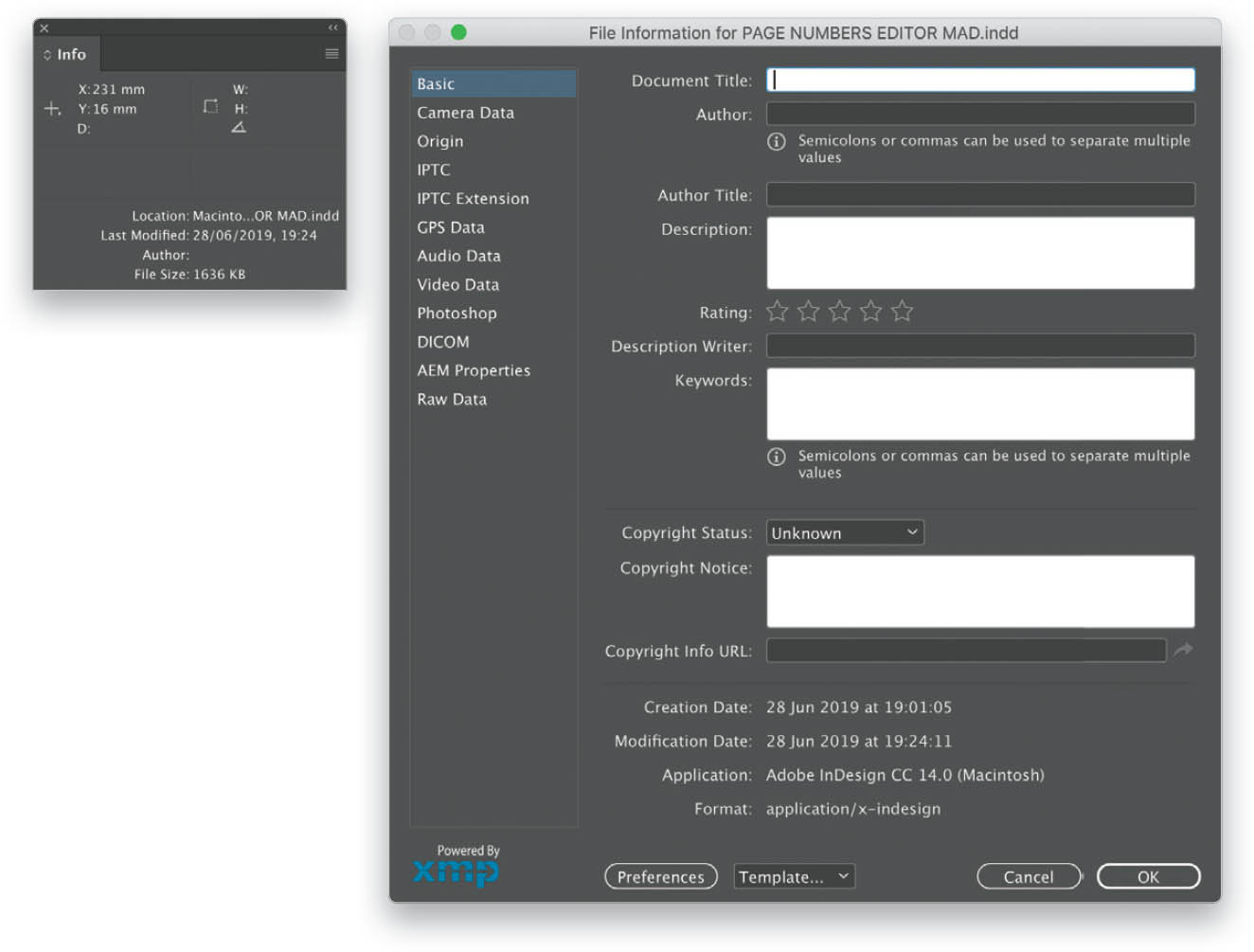
Task: Click info icon below Keywords box
Action: 776,457
